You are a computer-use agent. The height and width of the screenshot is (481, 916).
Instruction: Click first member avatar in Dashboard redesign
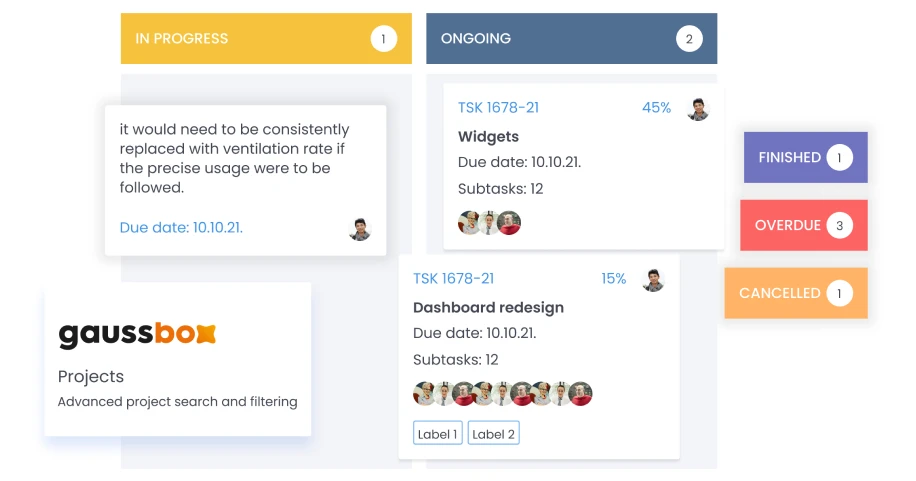425,394
